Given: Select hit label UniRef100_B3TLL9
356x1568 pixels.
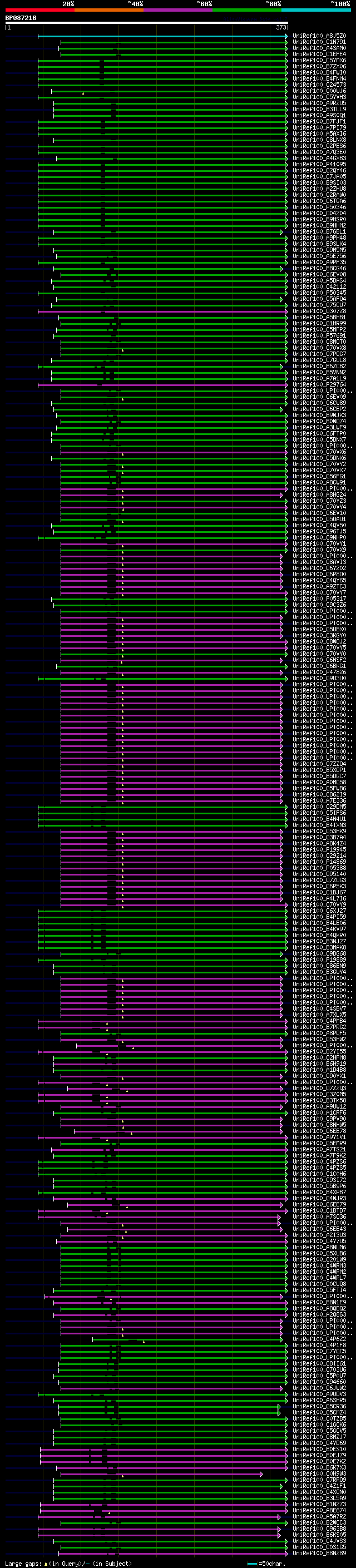Looking at the screenshot, I should [x=319, y=110].
